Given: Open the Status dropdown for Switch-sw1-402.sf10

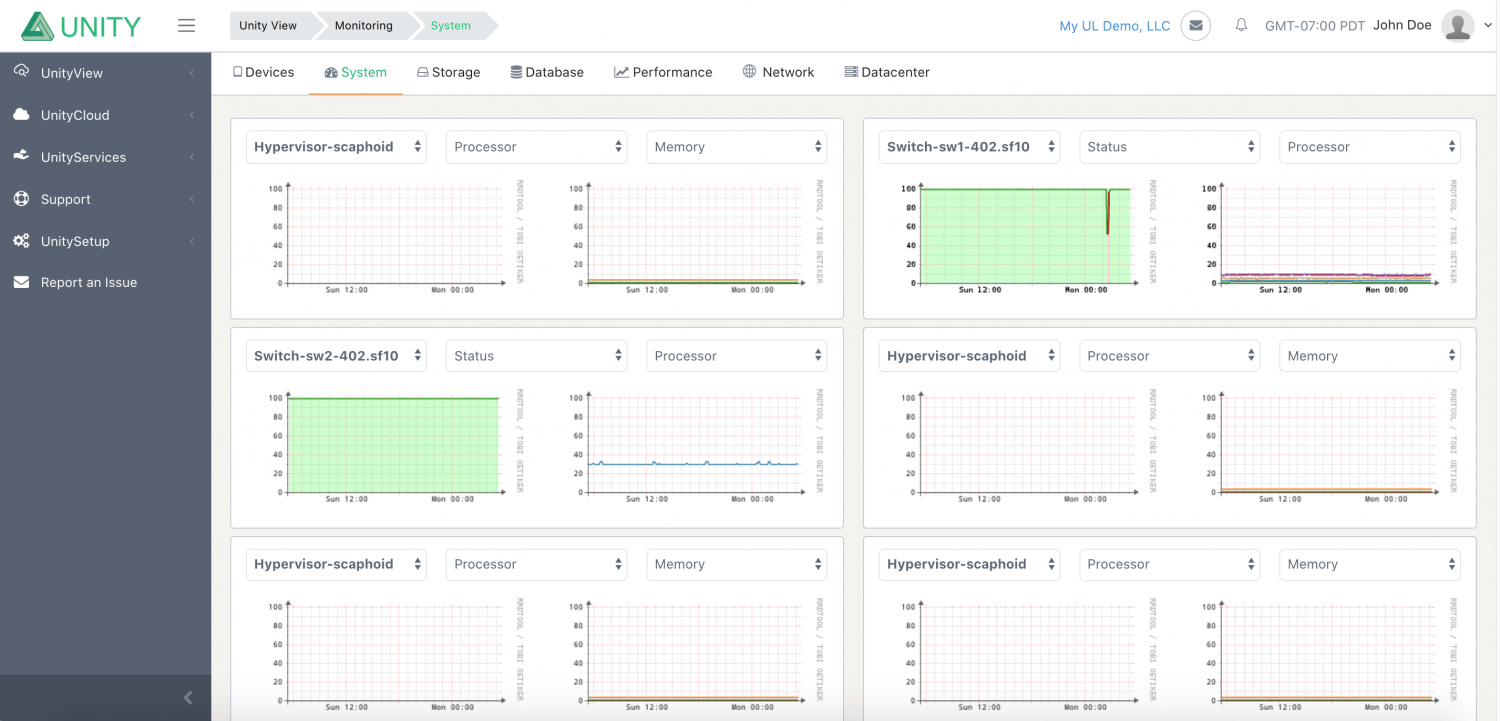Looking at the screenshot, I should [x=1169, y=146].
